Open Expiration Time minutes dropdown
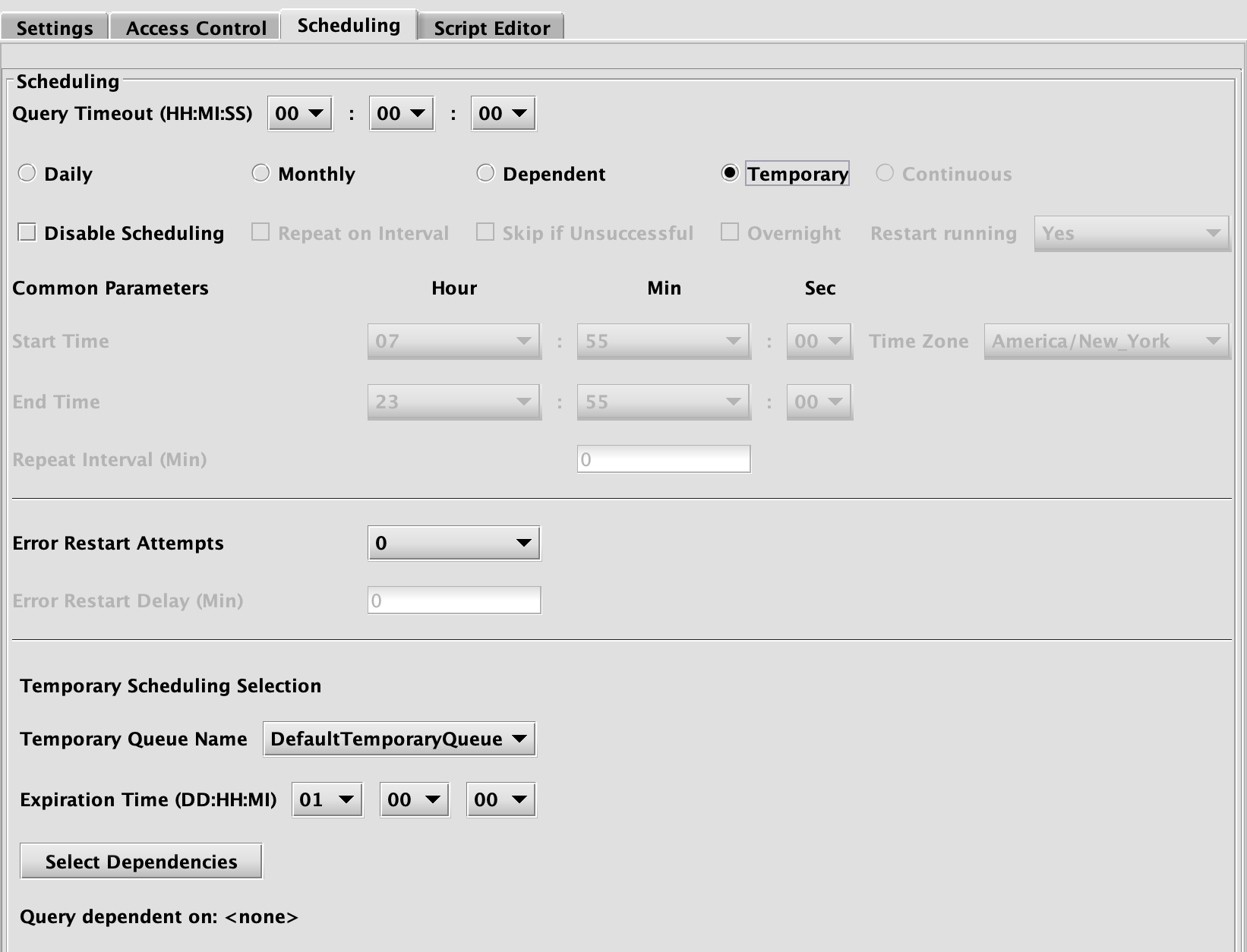 501,800
